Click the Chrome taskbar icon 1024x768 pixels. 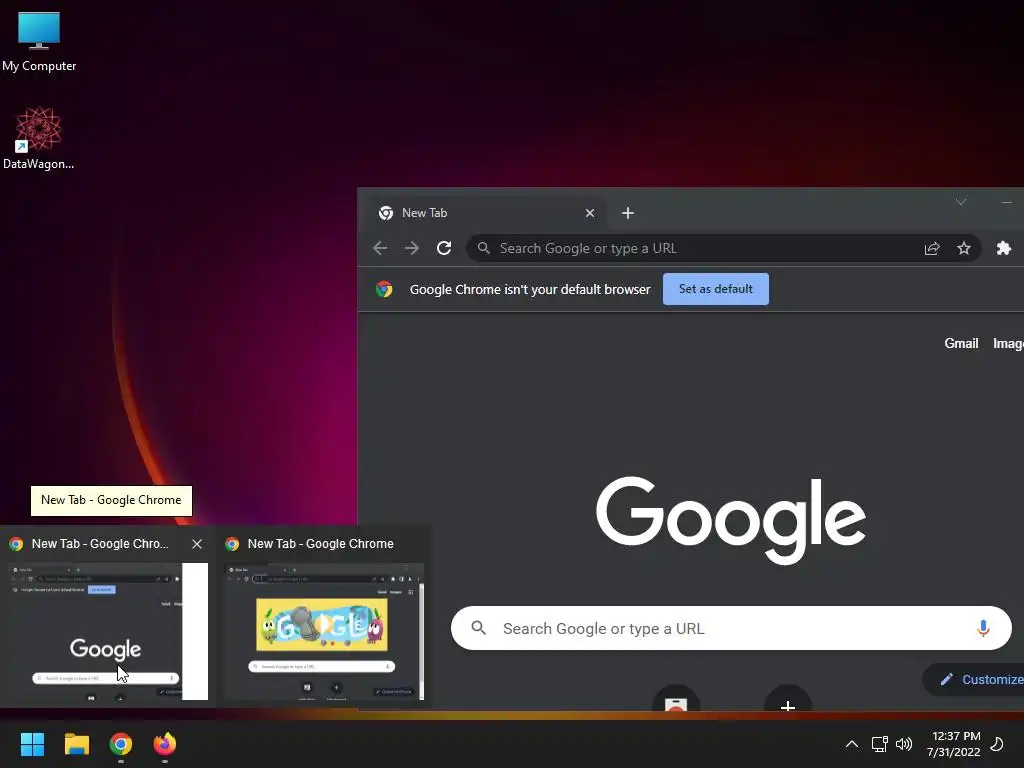(x=121, y=744)
